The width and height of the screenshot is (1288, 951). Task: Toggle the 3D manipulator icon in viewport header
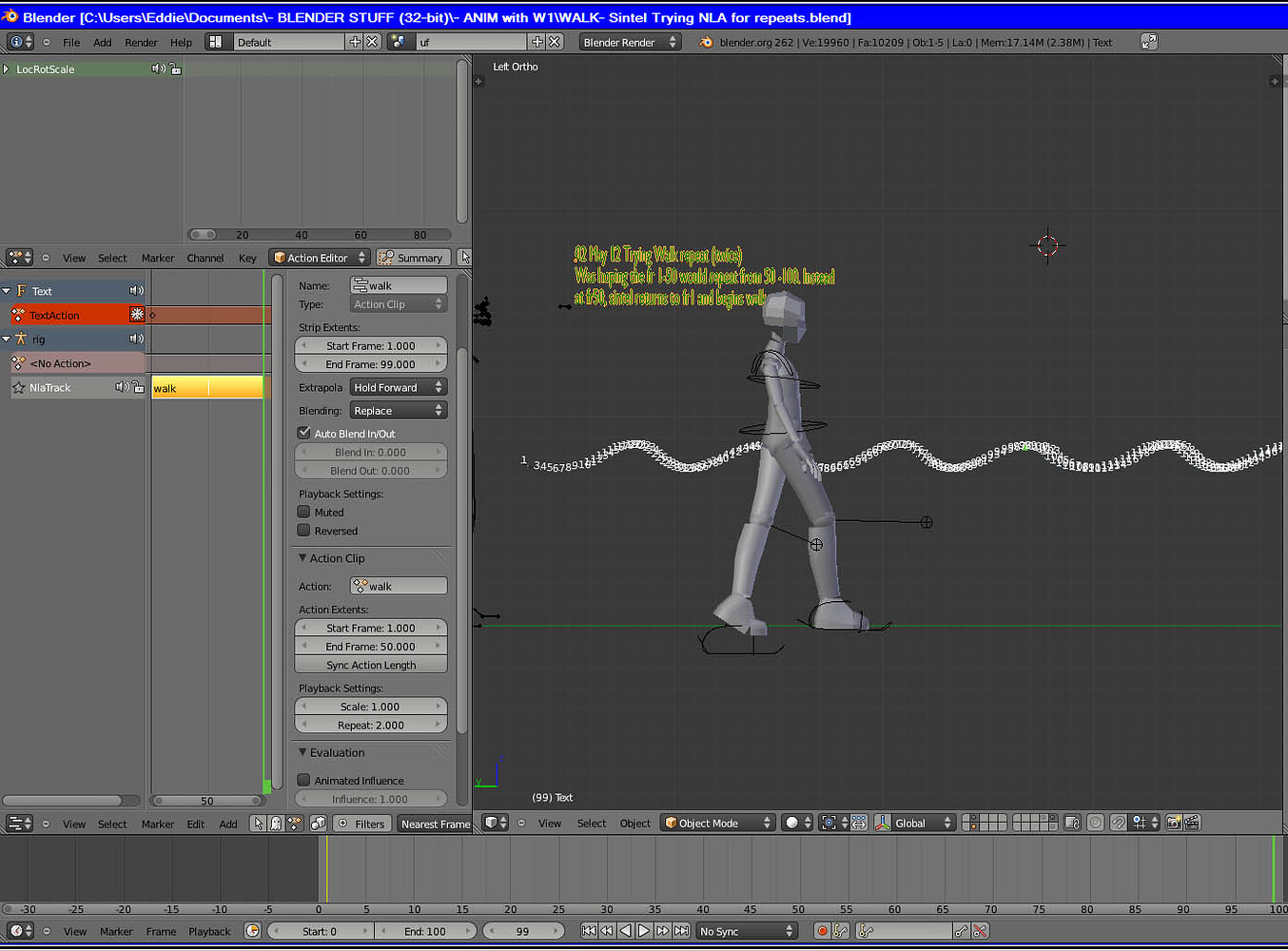coord(883,823)
